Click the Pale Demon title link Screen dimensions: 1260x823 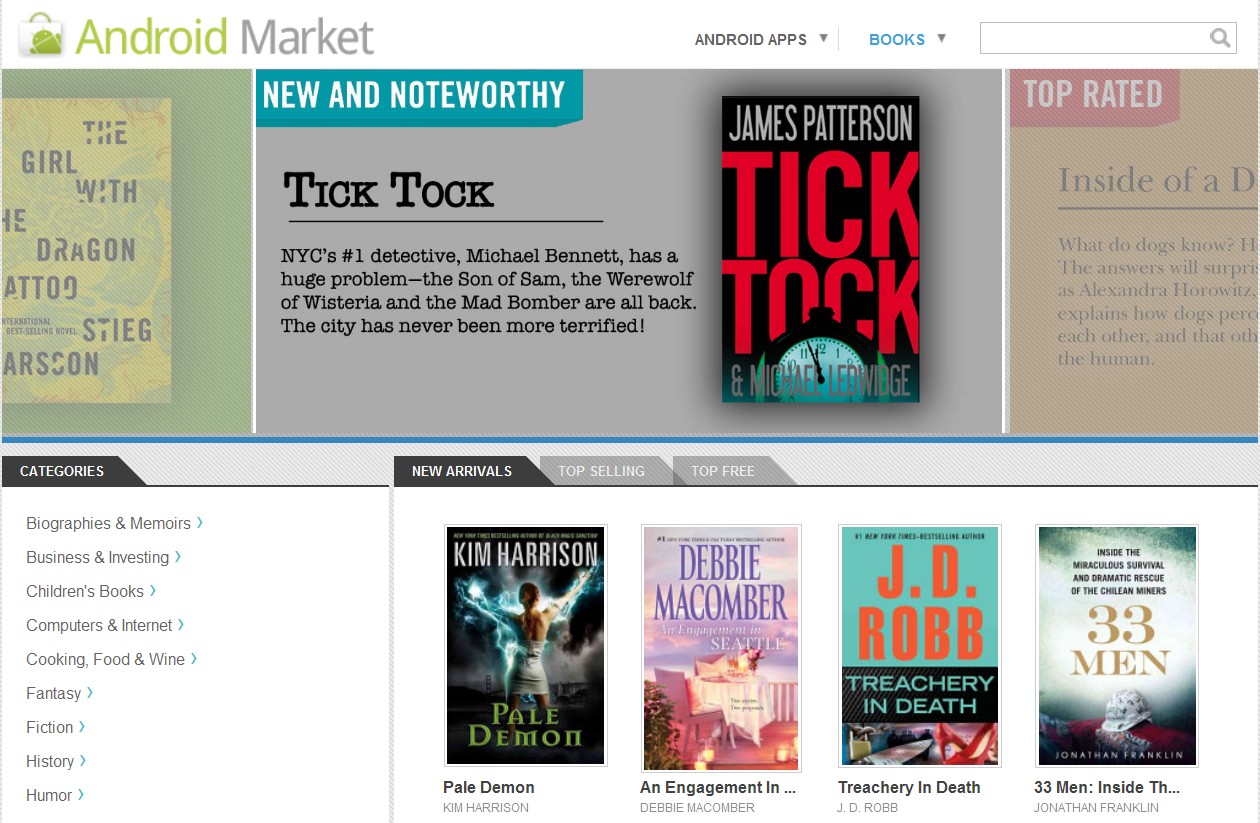489,787
